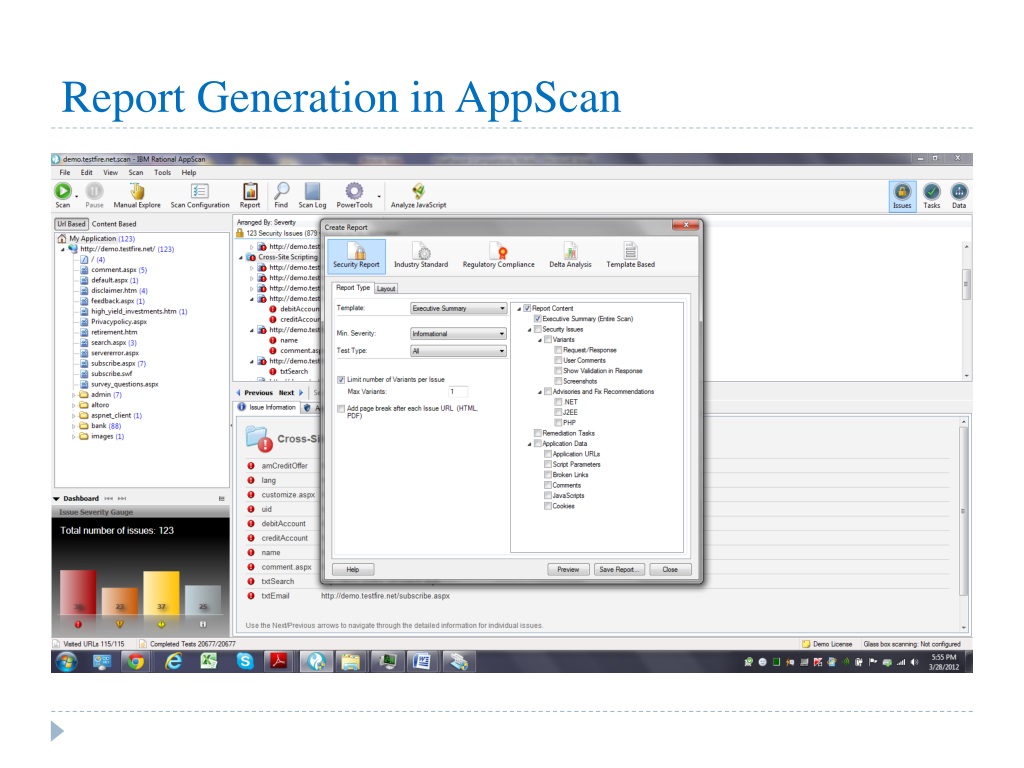Screen dimensions: 1024x768
Task: Click Save Report button
Action: pyautogui.click(x=620, y=569)
